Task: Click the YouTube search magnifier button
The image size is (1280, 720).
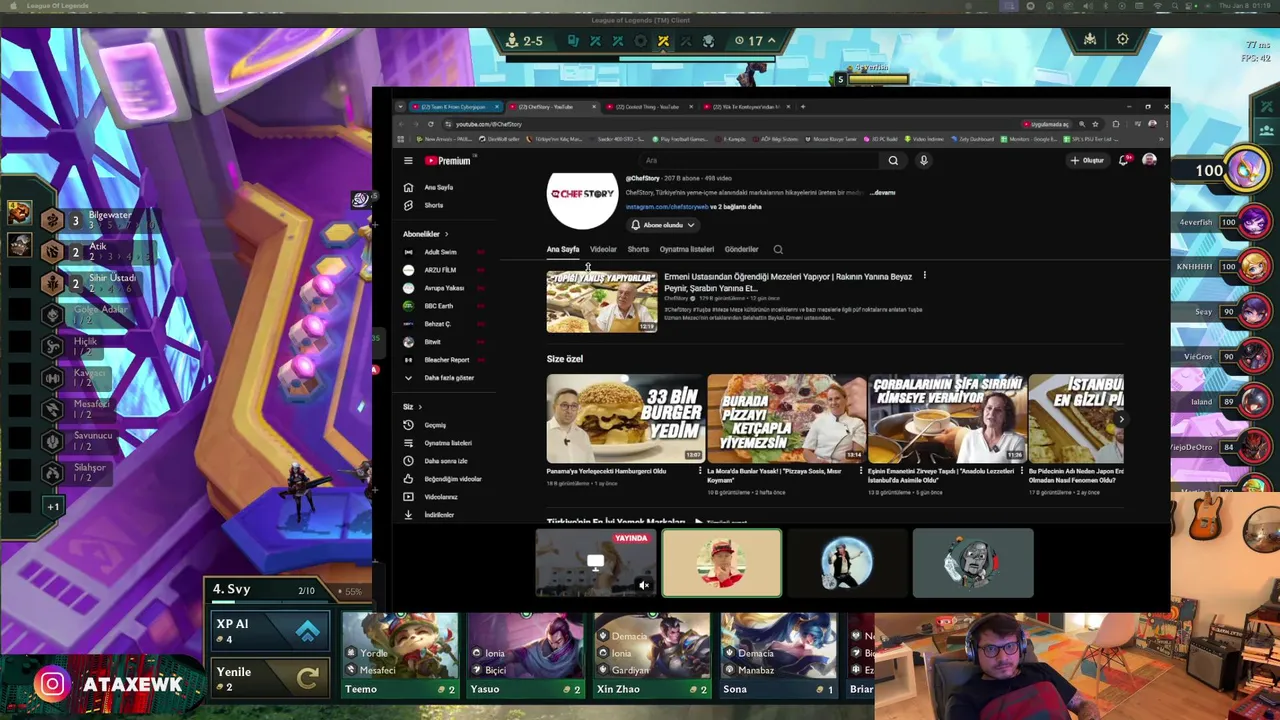Action: [893, 160]
